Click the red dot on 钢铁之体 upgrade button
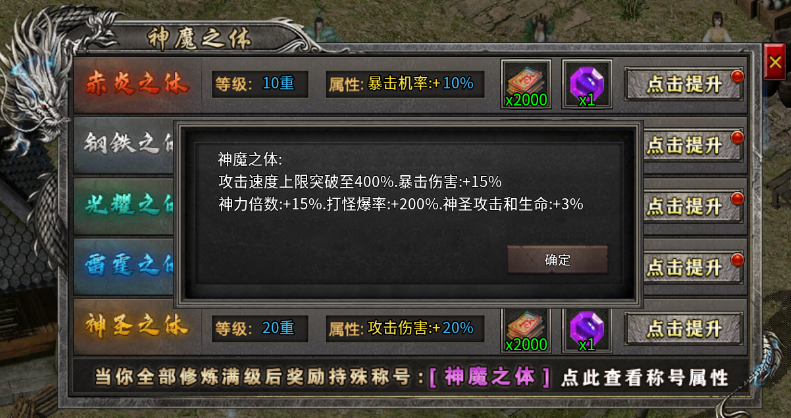The height and width of the screenshot is (418, 791). click(x=737, y=138)
